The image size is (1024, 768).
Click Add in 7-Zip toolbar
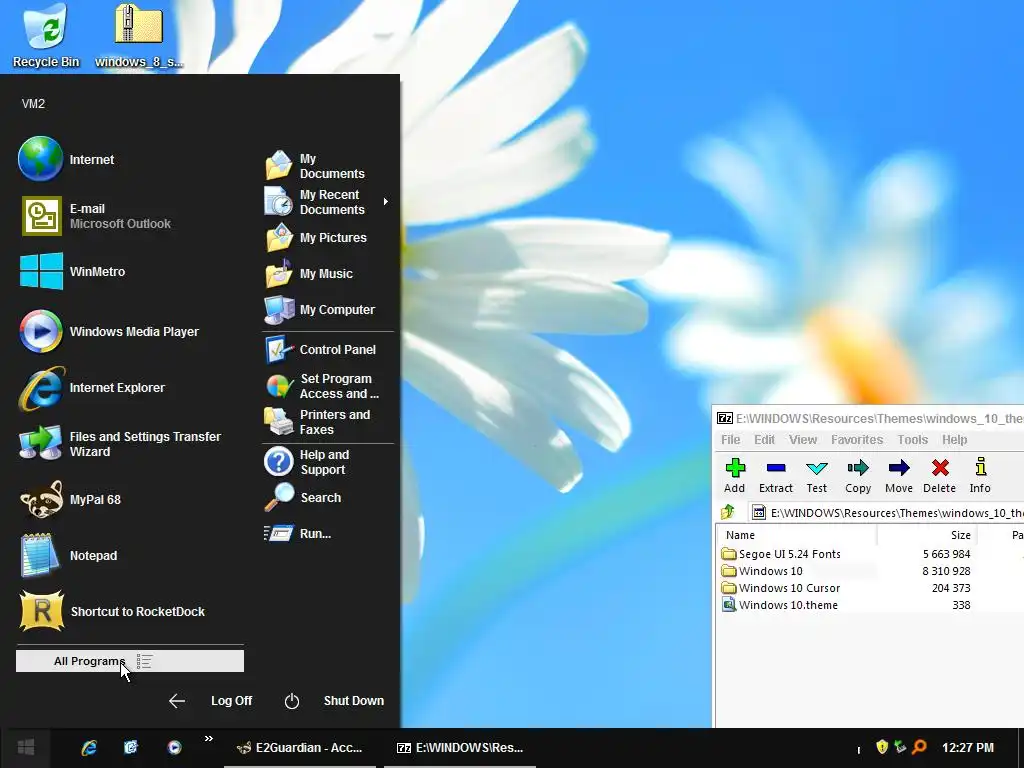click(735, 476)
